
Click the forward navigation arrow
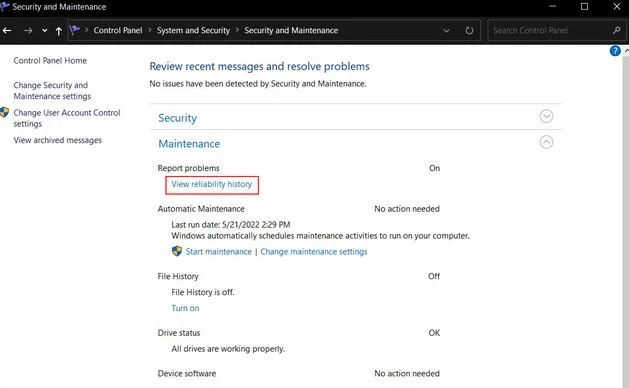28,30
